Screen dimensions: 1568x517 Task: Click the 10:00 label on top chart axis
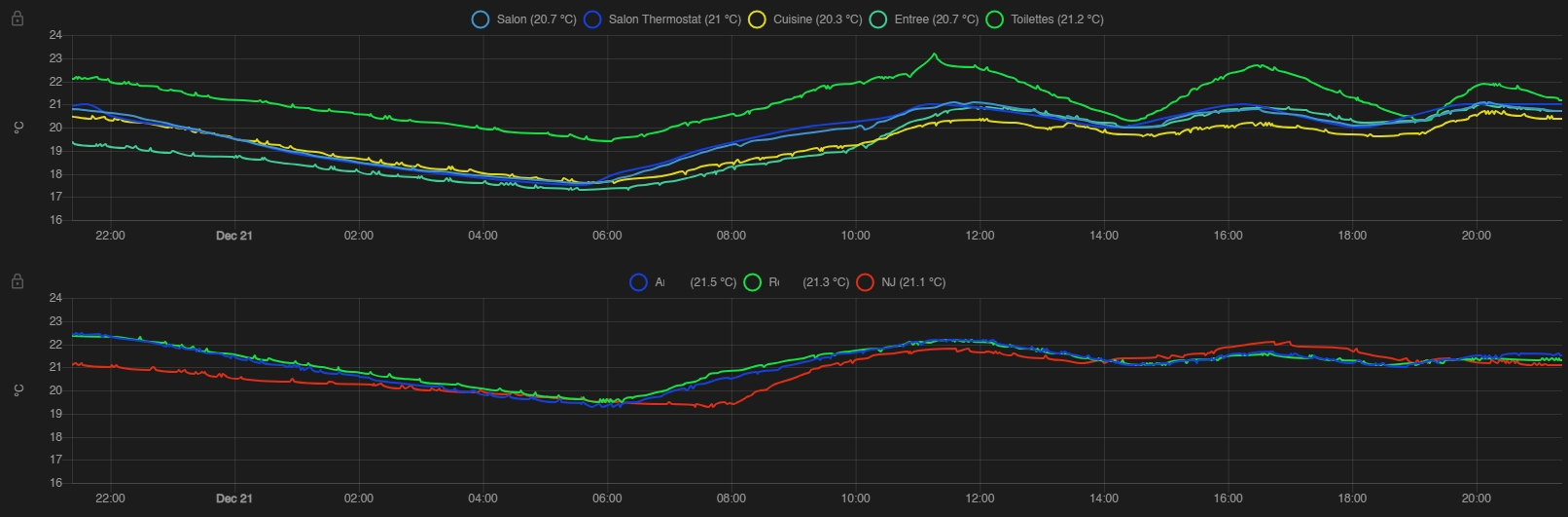pos(855,236)
